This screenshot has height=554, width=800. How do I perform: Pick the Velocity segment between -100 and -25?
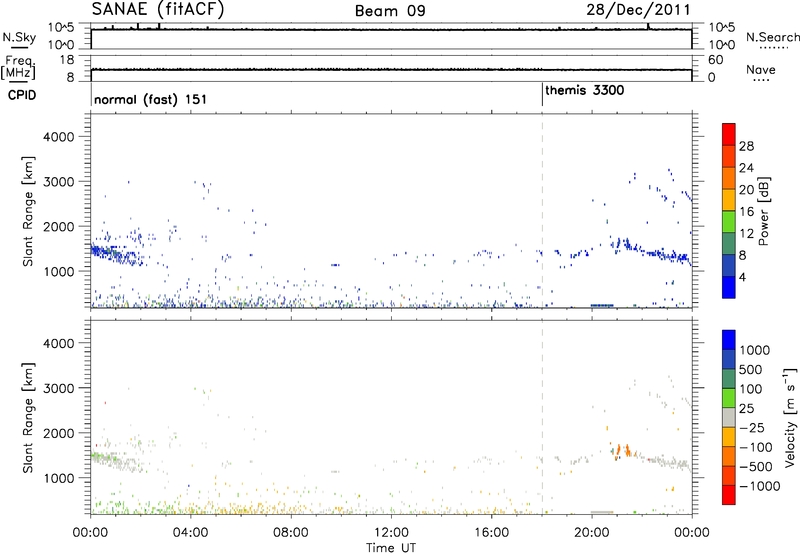click(729, 437)
